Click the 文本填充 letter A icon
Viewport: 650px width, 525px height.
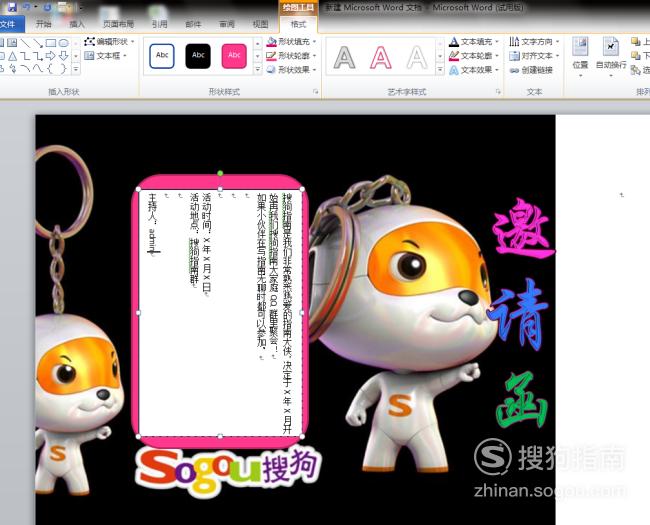click(x=454, y=41)
